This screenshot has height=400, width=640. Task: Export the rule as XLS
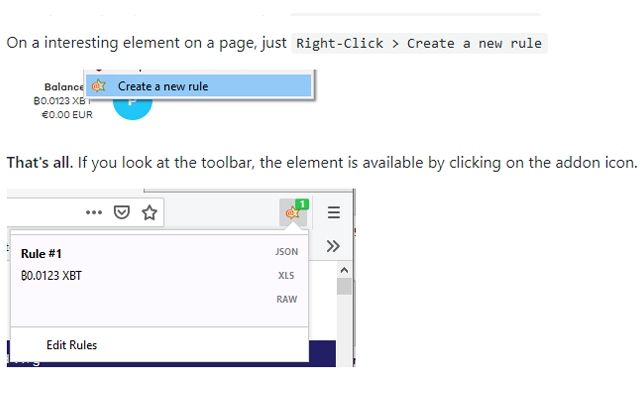(x=287, y=276)
